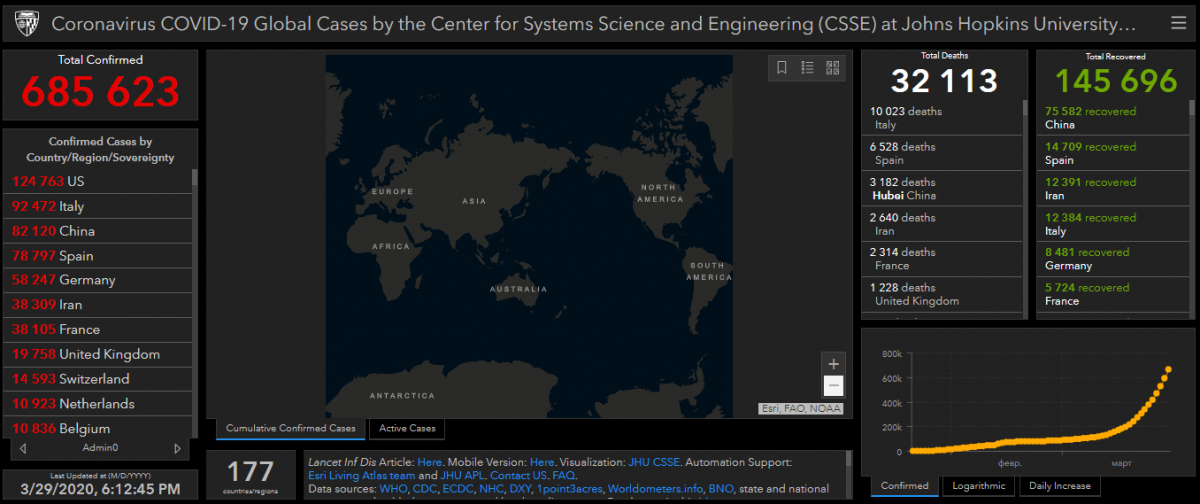The height and width of the screenshot is (504, 1200).
Task: Click the 6 528 deaths Spain entry
Action: pos(941,153)
